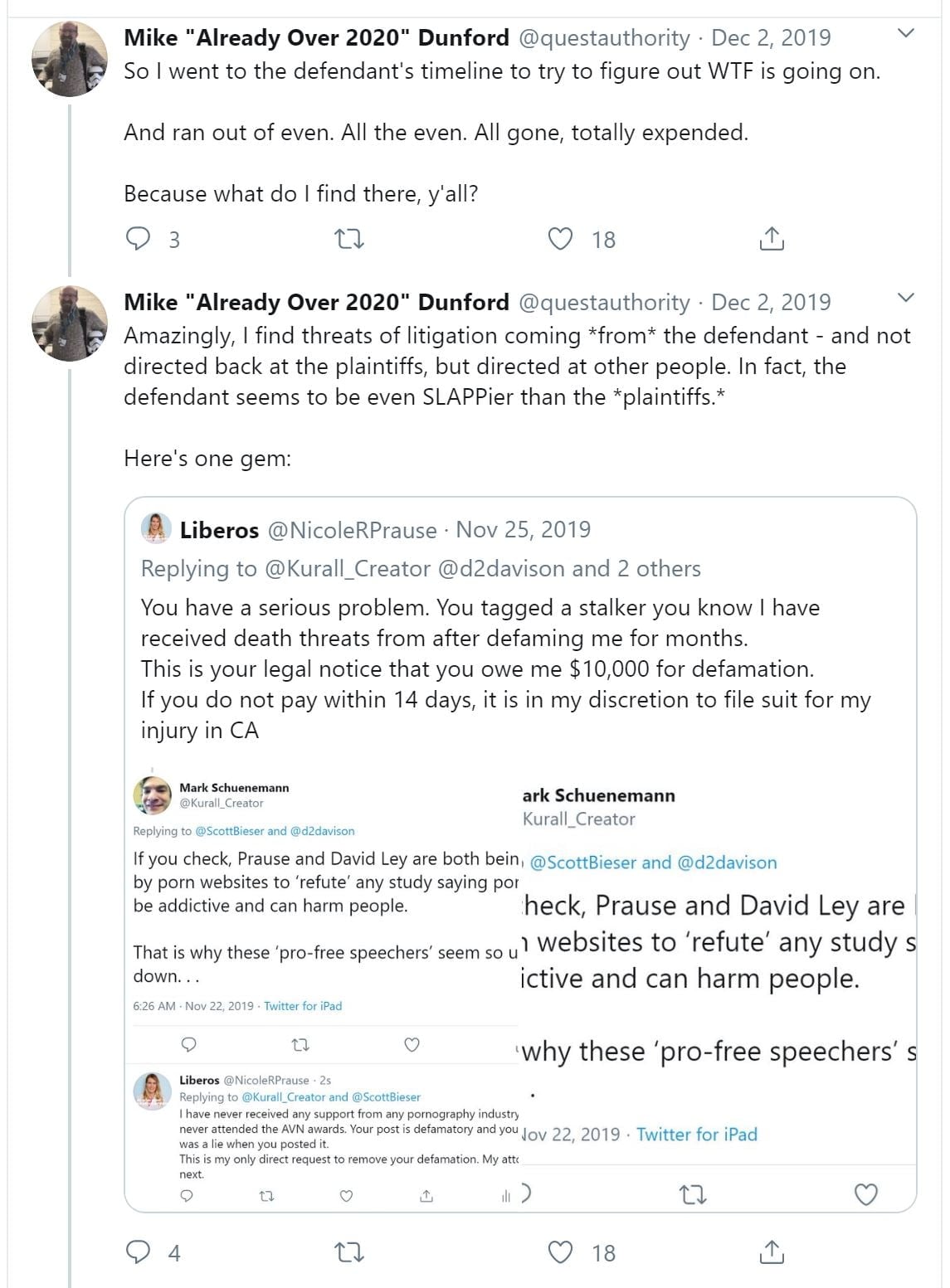
Task: Open the @questauthority handle on first tweet
Action: (x=603, y=38)
